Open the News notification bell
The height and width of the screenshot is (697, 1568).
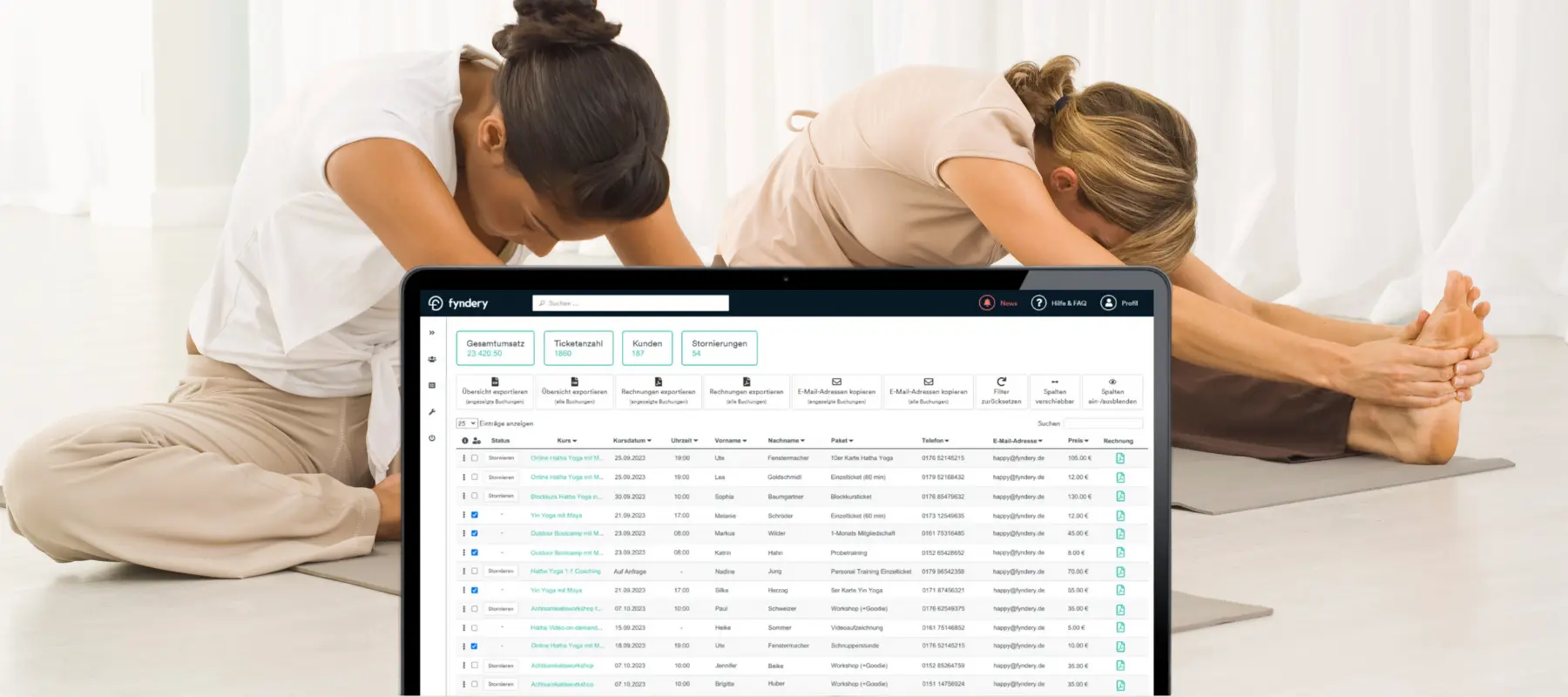click(x=987, y=303)
